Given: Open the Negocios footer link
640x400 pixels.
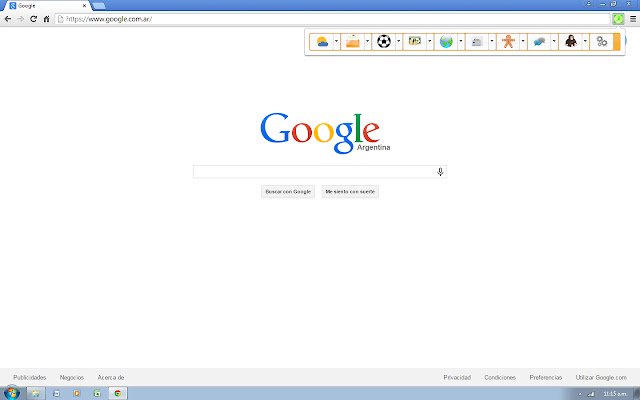Looking at the screenshot, I should pyautogui.click(x=72, y=378).
